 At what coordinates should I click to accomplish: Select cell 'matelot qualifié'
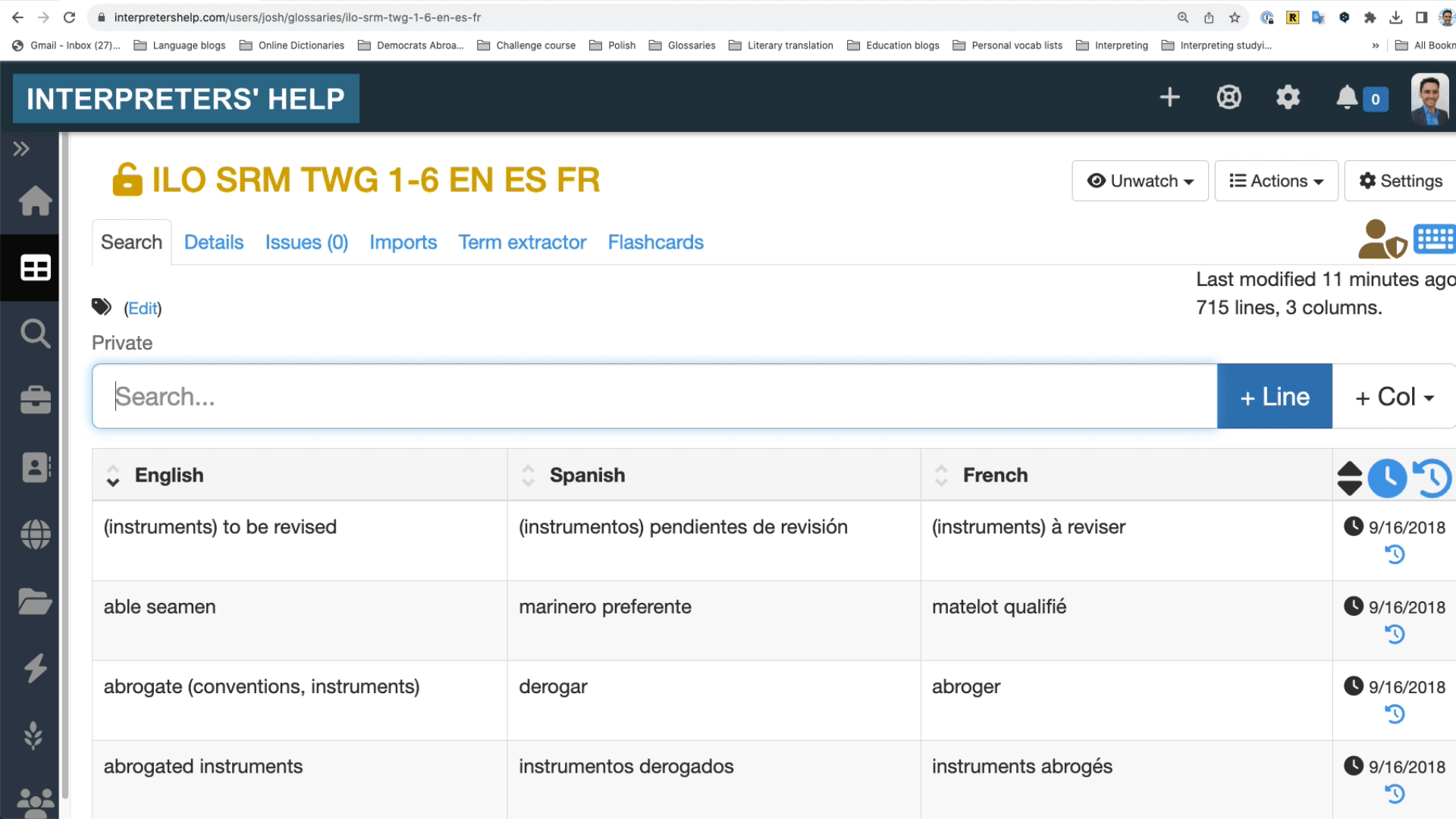pyautogui.click(x=1126, y=620)
